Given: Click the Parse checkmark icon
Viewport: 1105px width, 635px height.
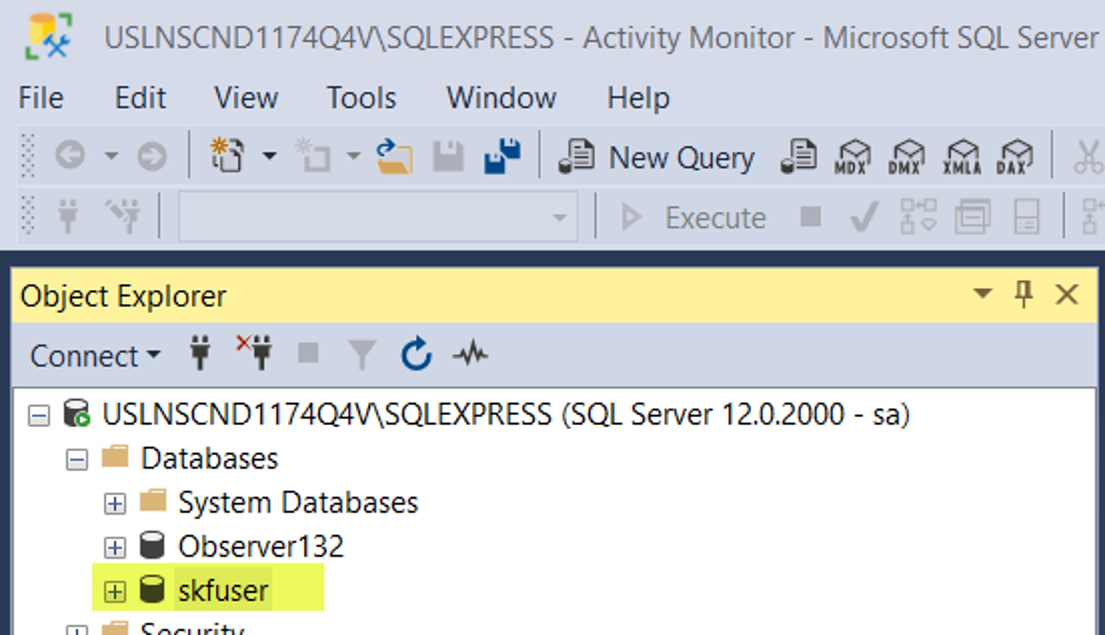Looking at the screenshot, I should click(864, 216).
